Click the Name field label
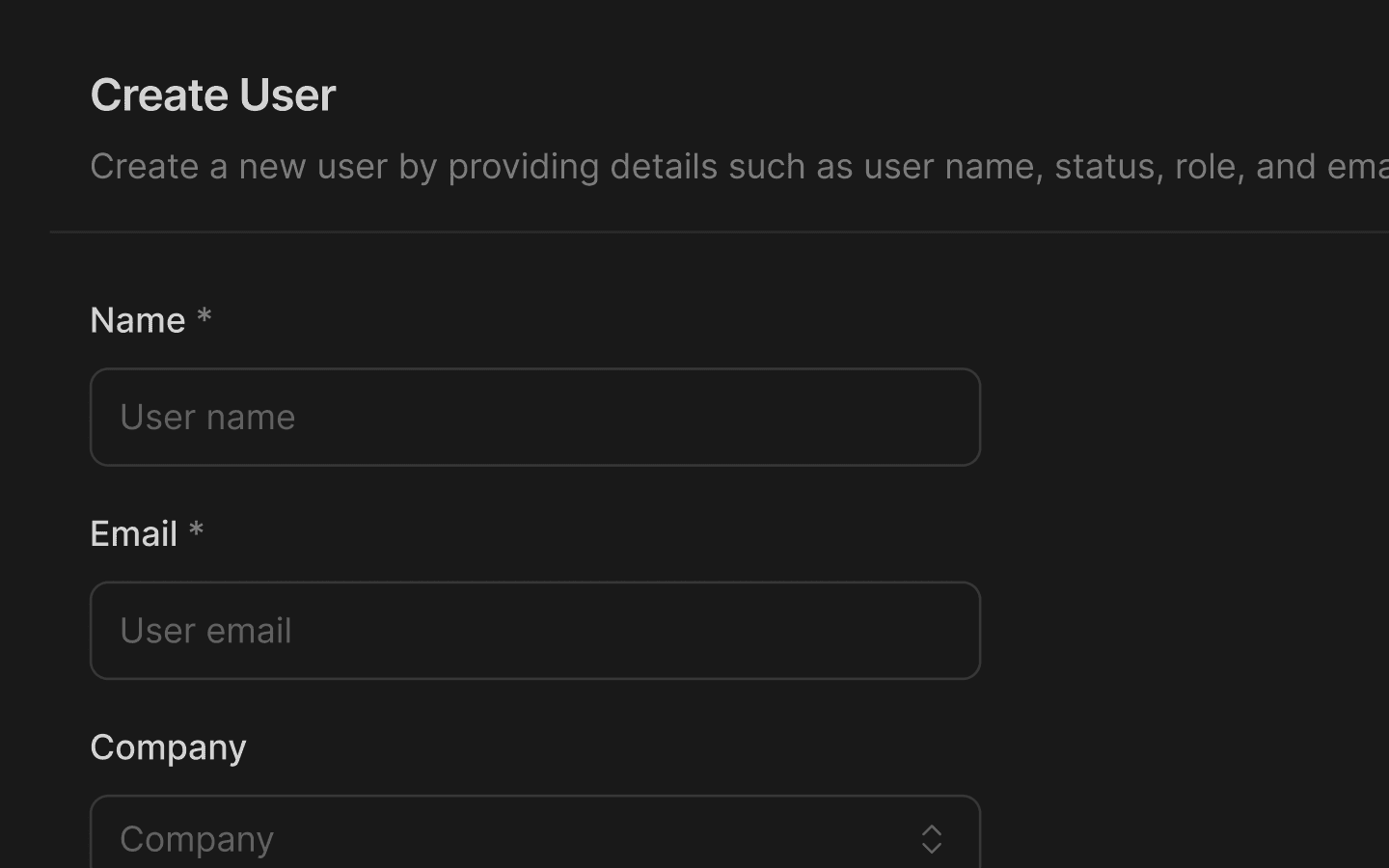 click(x=137, y=320)
